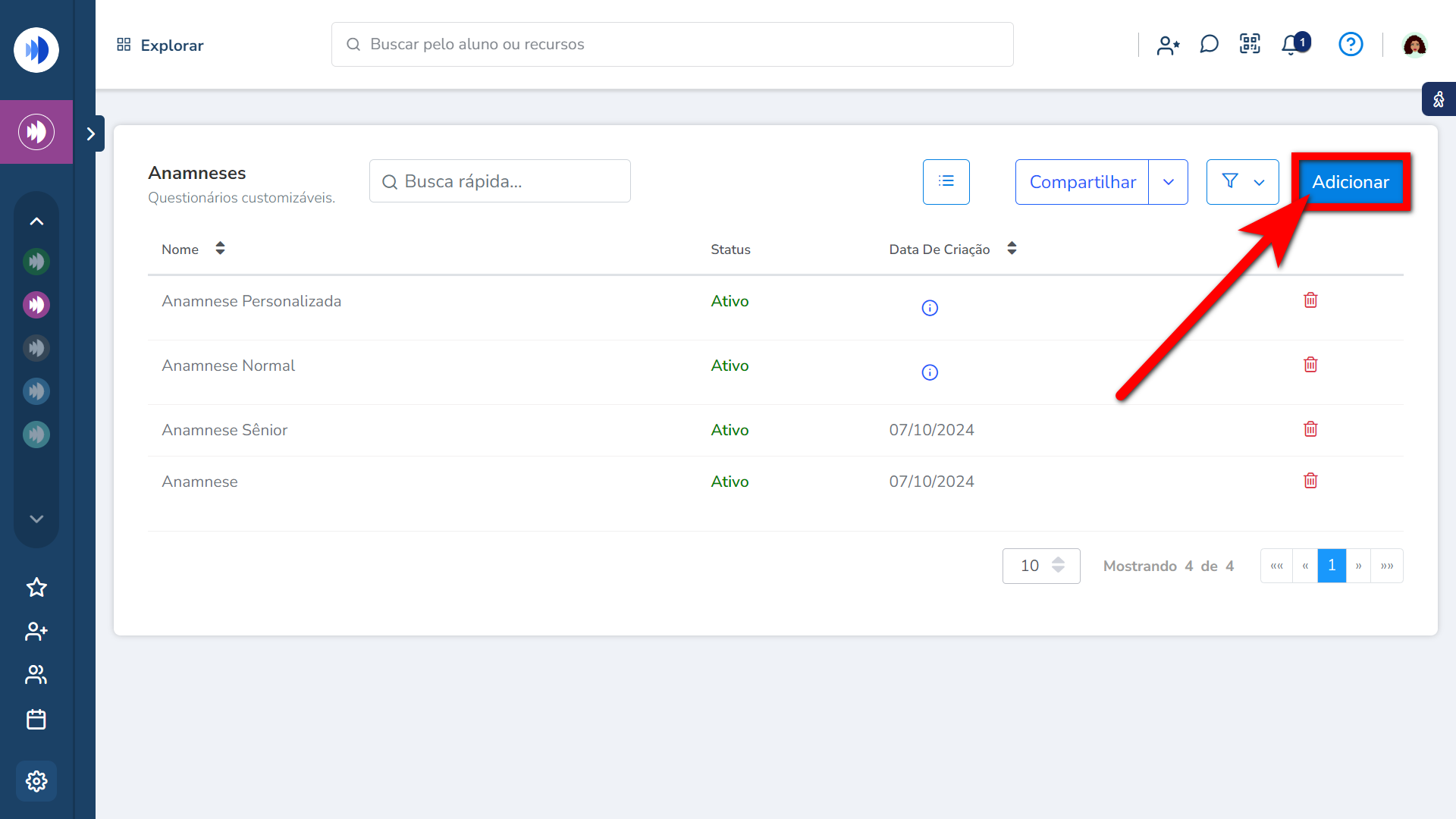The height and width of the screenshot is (819, 1456).
Task: Click the favorites star icon in sidebar
Action: [36, 587]
